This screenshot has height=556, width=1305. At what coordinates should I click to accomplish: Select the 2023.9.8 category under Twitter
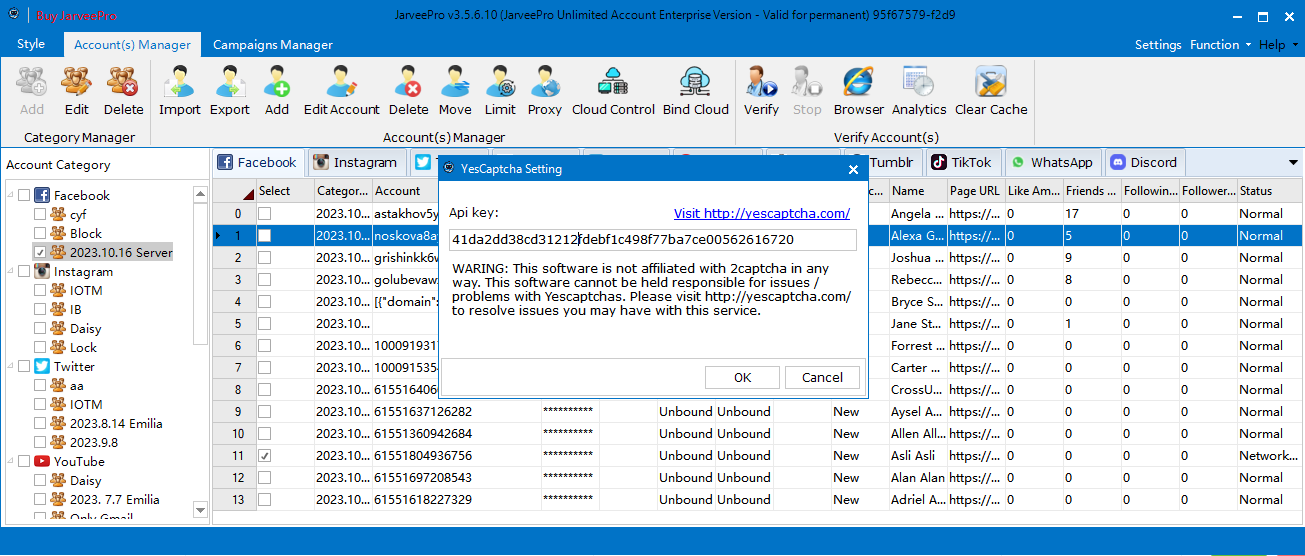pos(94,442)
